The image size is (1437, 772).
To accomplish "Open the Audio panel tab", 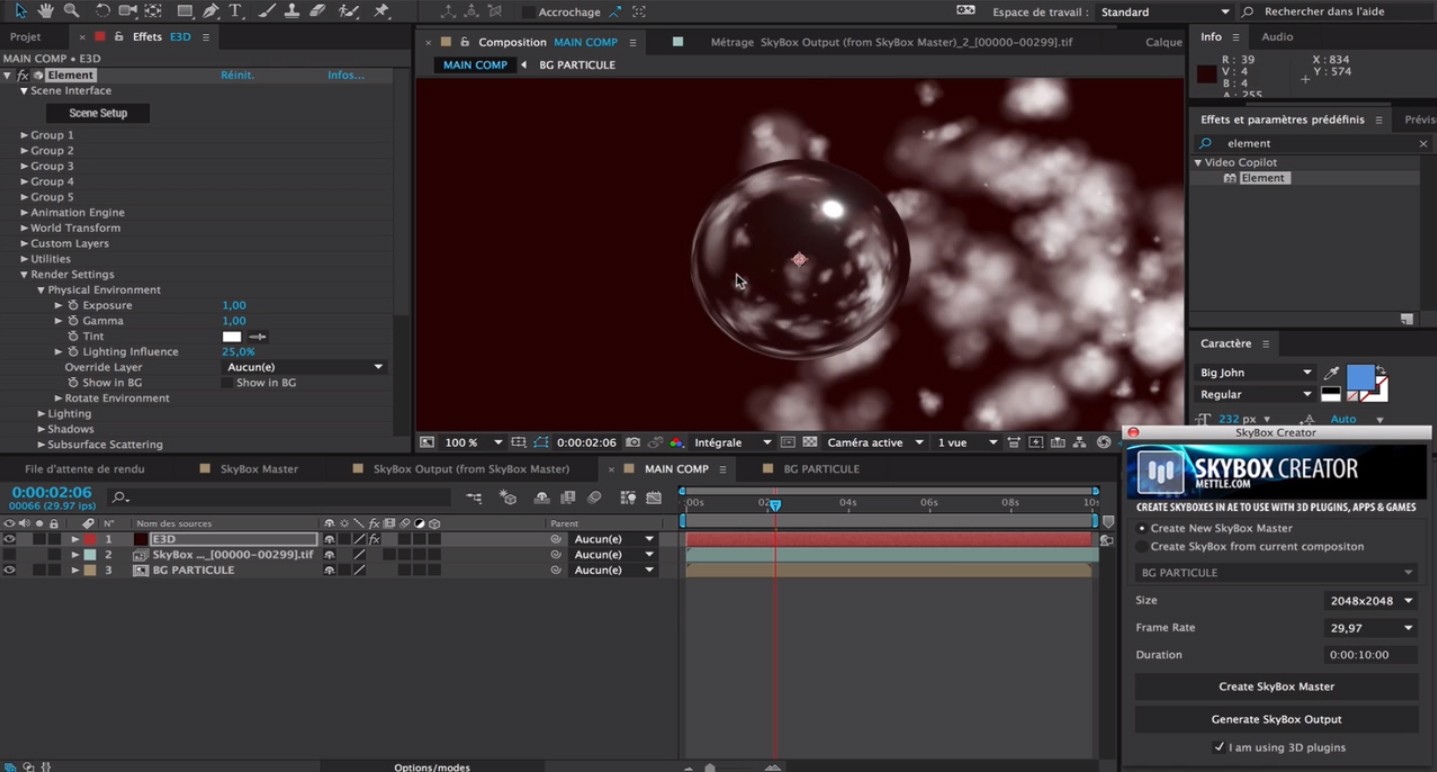I will 1277,37.
